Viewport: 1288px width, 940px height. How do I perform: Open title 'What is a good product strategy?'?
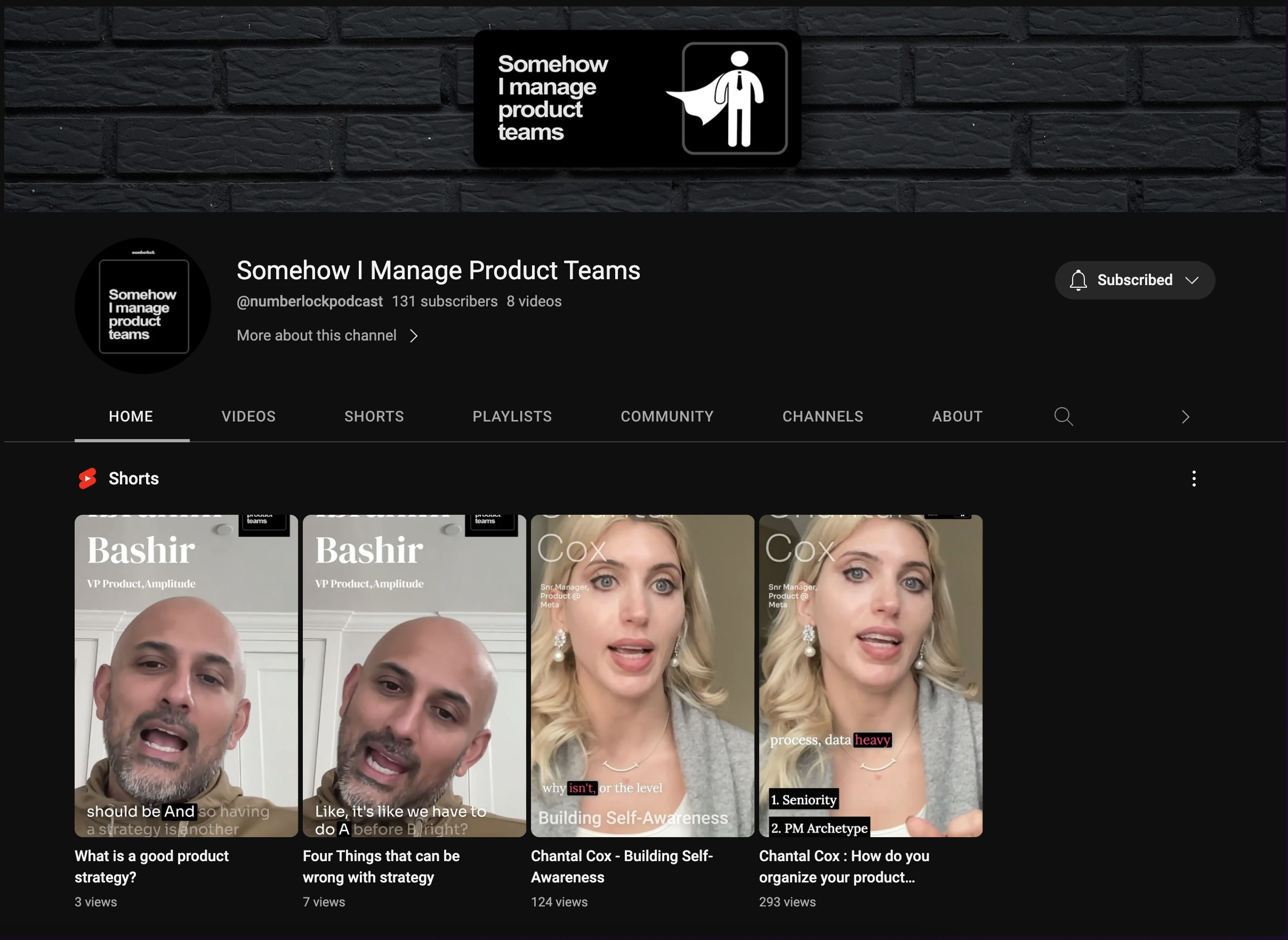(151, 866)
